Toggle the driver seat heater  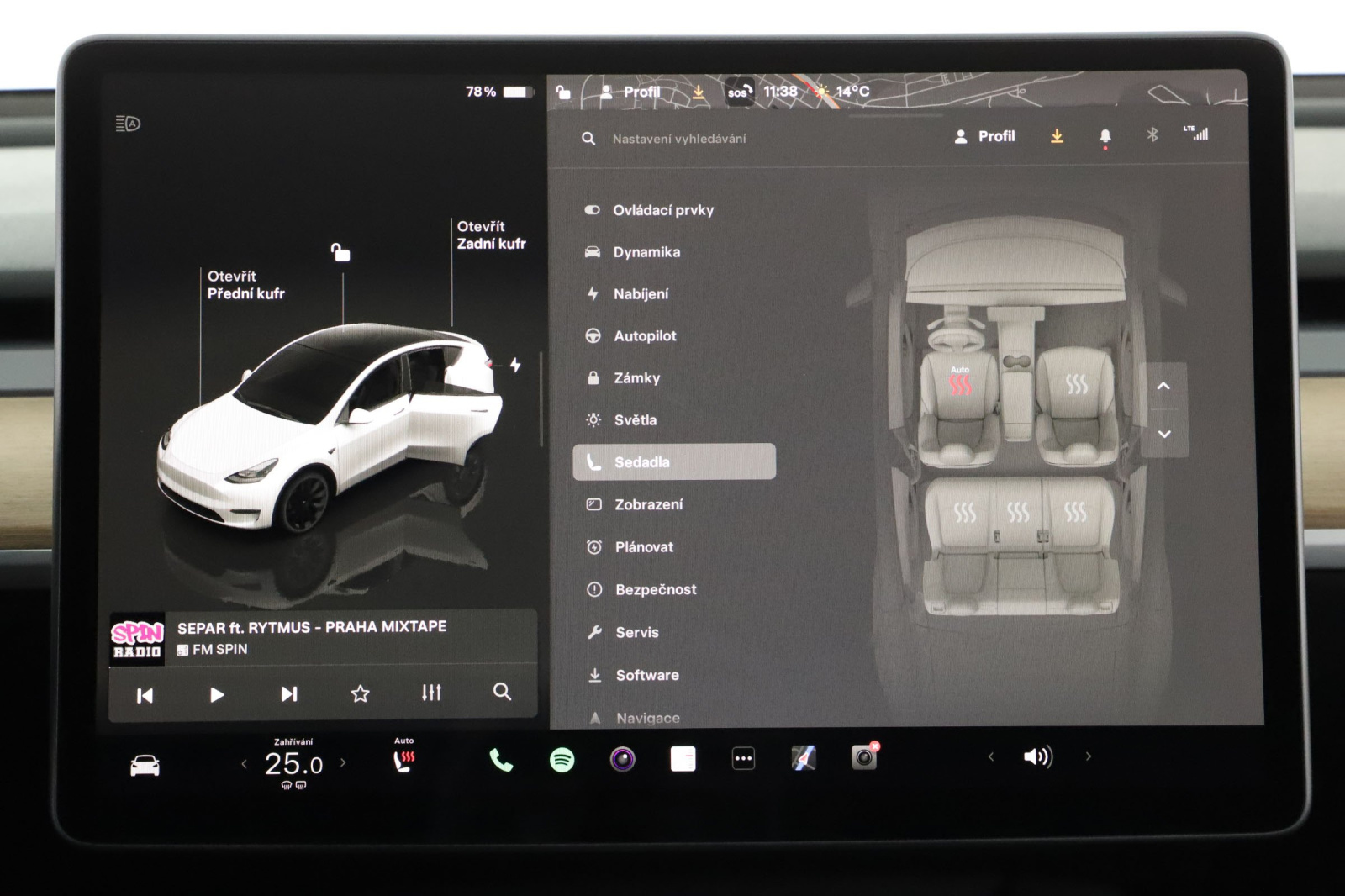click(x=960, y=385)
